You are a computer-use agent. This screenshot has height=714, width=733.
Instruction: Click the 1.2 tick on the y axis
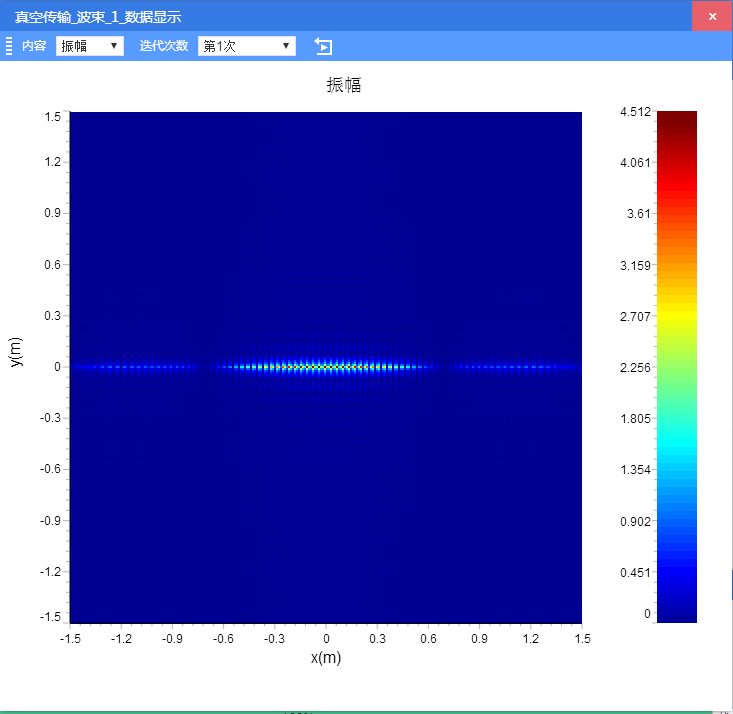52,162
